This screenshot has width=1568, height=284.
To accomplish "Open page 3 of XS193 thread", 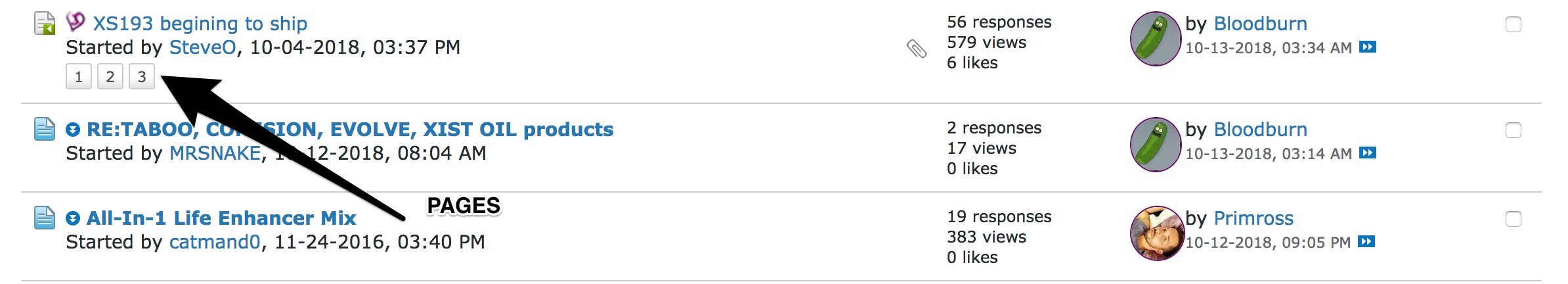I will (x=142, y=77).
